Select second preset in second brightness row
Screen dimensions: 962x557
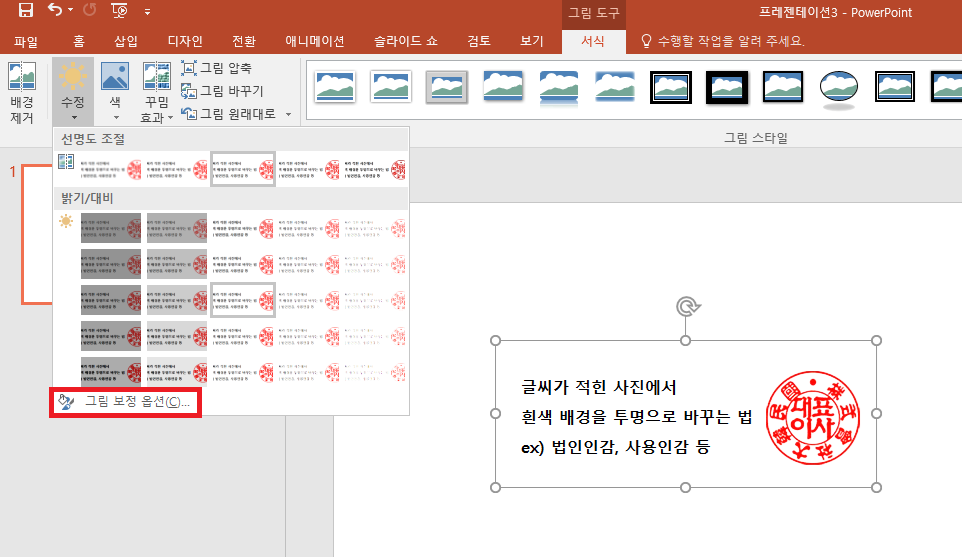coord(177,264)
